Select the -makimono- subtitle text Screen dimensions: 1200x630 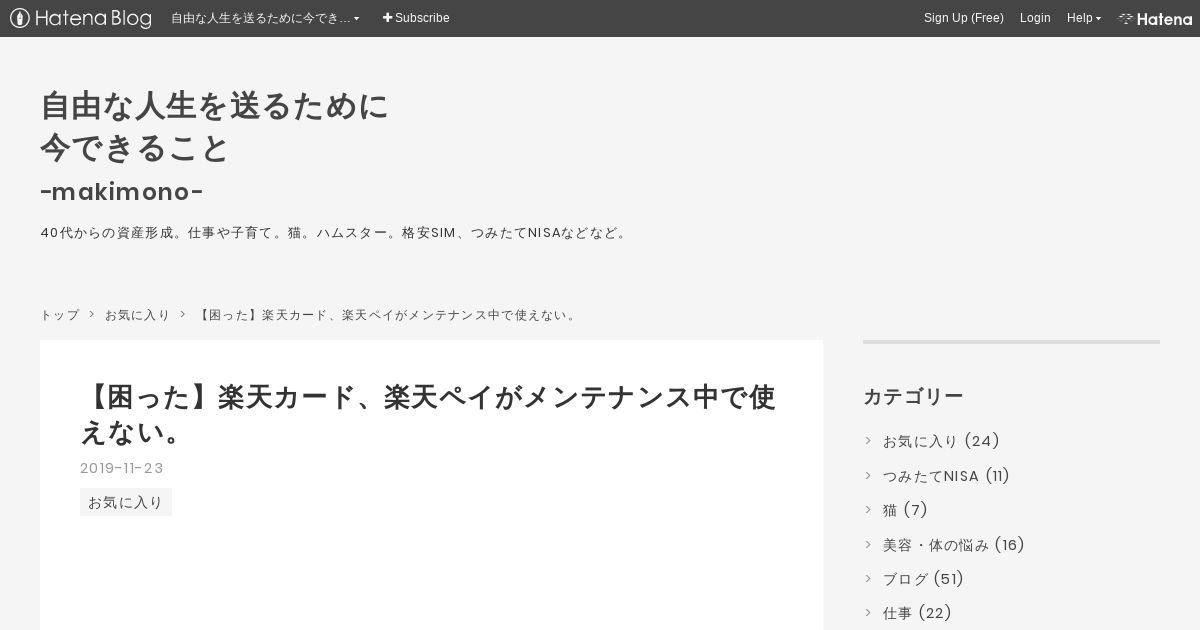point(122,191)
